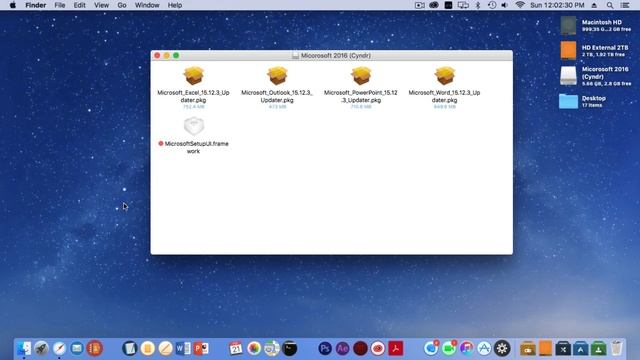This screenshot has height=360, width=640.
Task: Open System Preferences from the Dock
Action: 502,348
